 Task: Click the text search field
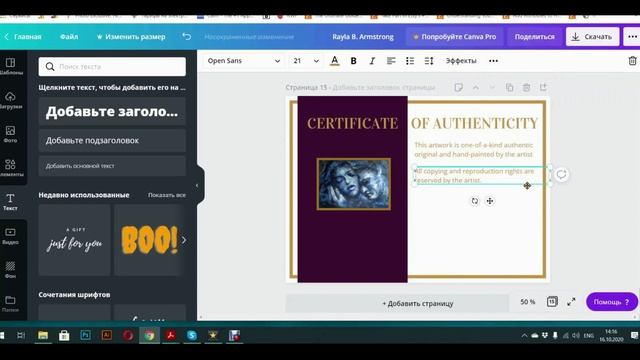click(x=112, y=67)
